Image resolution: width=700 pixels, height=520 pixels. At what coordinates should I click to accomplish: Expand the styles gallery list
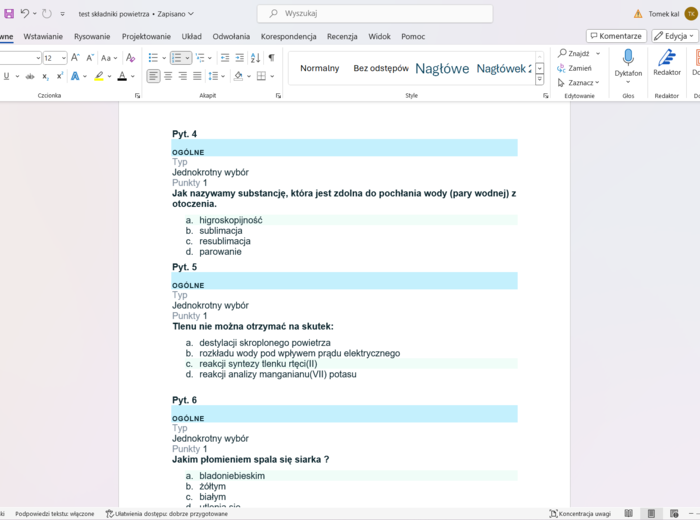[540, 81]
